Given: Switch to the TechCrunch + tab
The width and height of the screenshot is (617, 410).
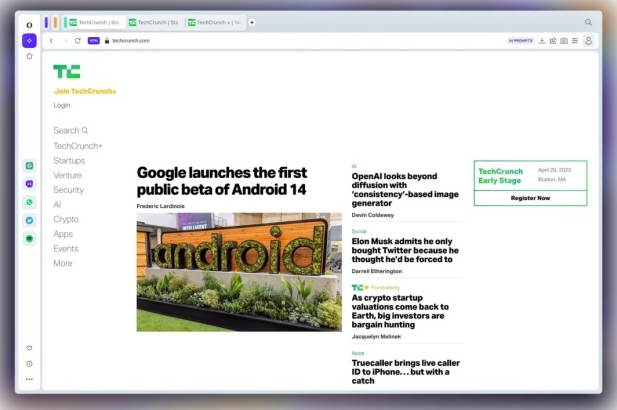Looking at the screenshot, I should 215,22.
